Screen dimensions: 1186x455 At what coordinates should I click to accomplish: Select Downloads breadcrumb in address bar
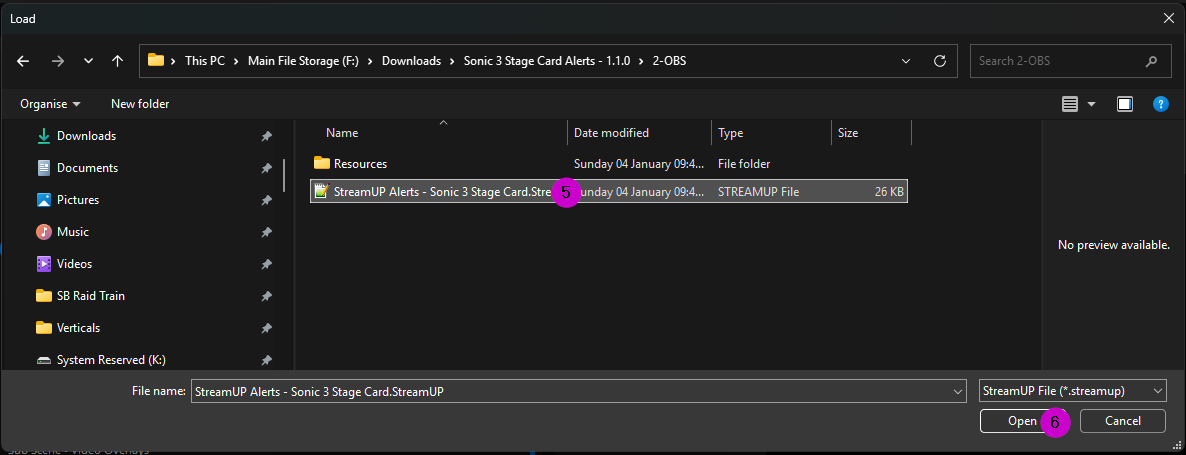point(411,61)
